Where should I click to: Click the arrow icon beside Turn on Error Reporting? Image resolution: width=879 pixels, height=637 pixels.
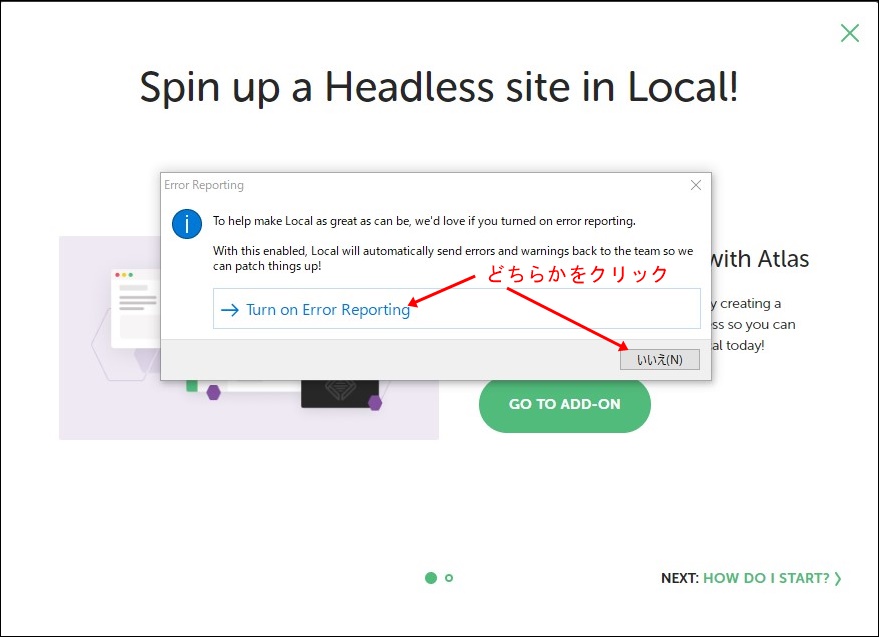point(230,310)
